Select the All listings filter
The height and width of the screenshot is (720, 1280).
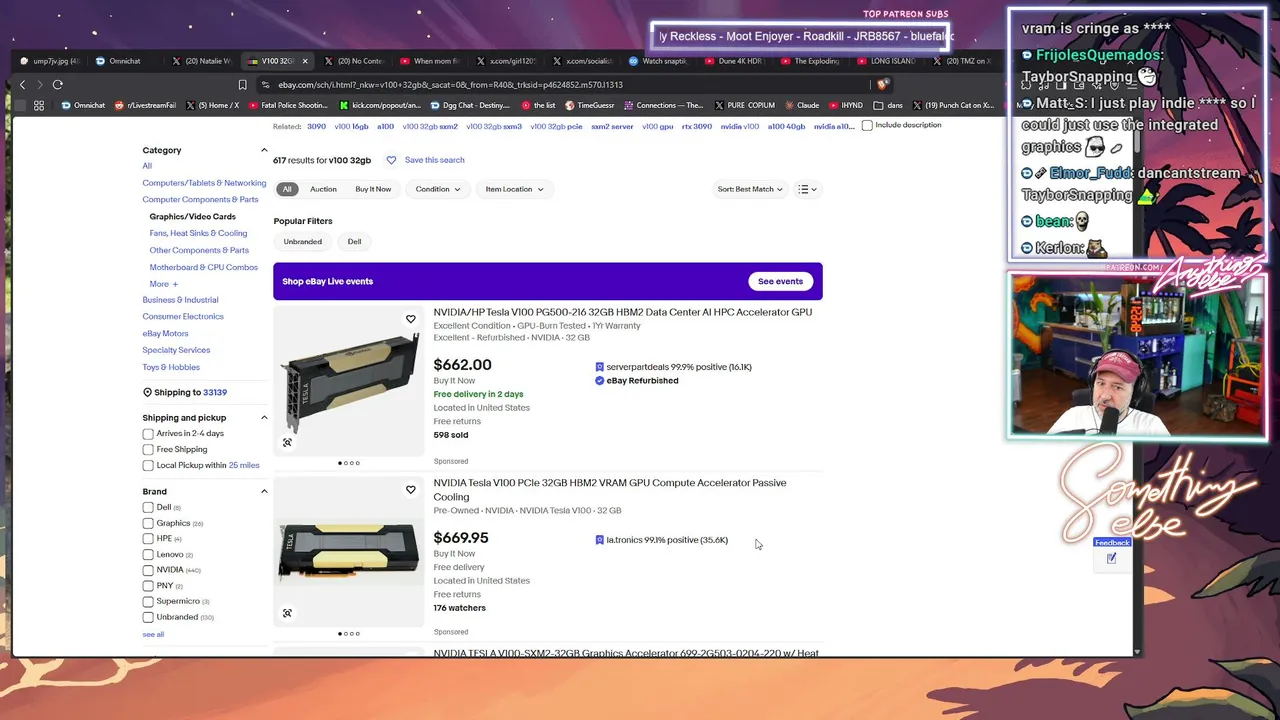click(x=287, y=189)
